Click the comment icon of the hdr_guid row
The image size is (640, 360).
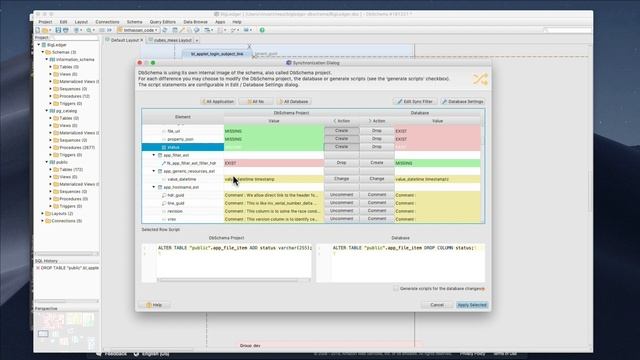(x=164, y=195)
